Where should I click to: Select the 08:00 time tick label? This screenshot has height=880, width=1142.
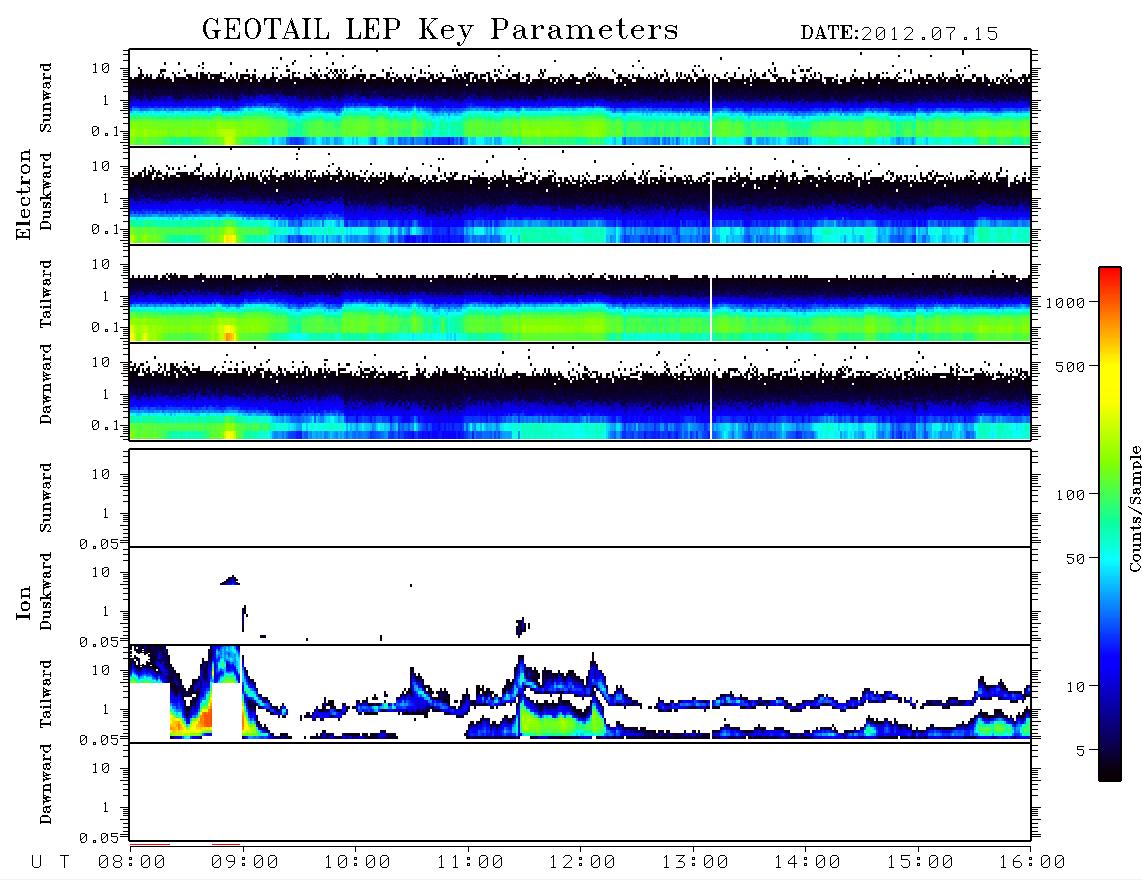132,862
